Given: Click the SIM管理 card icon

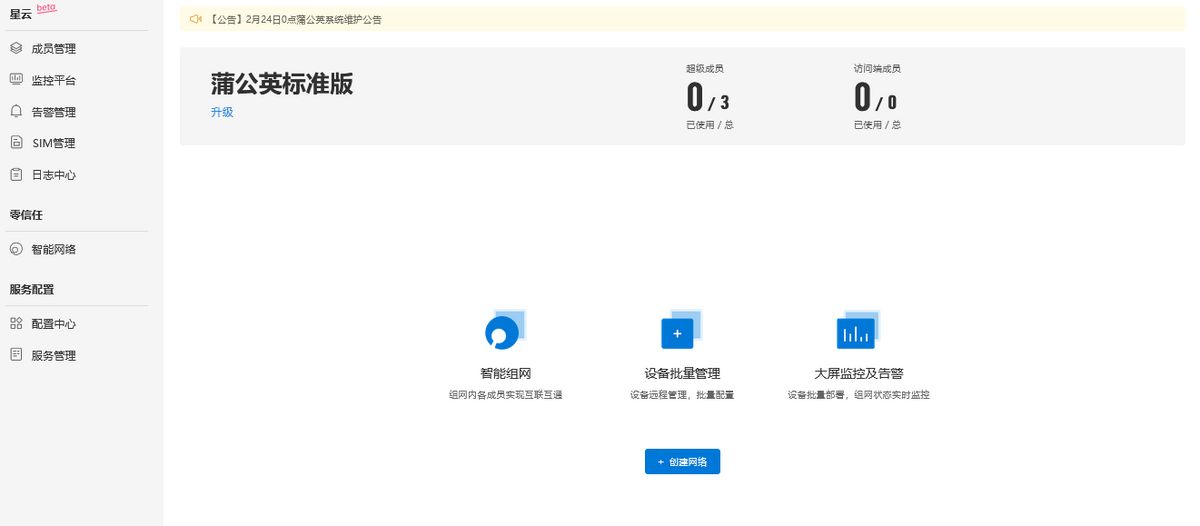Looking at the screenshot, I should tap(16, 143).
